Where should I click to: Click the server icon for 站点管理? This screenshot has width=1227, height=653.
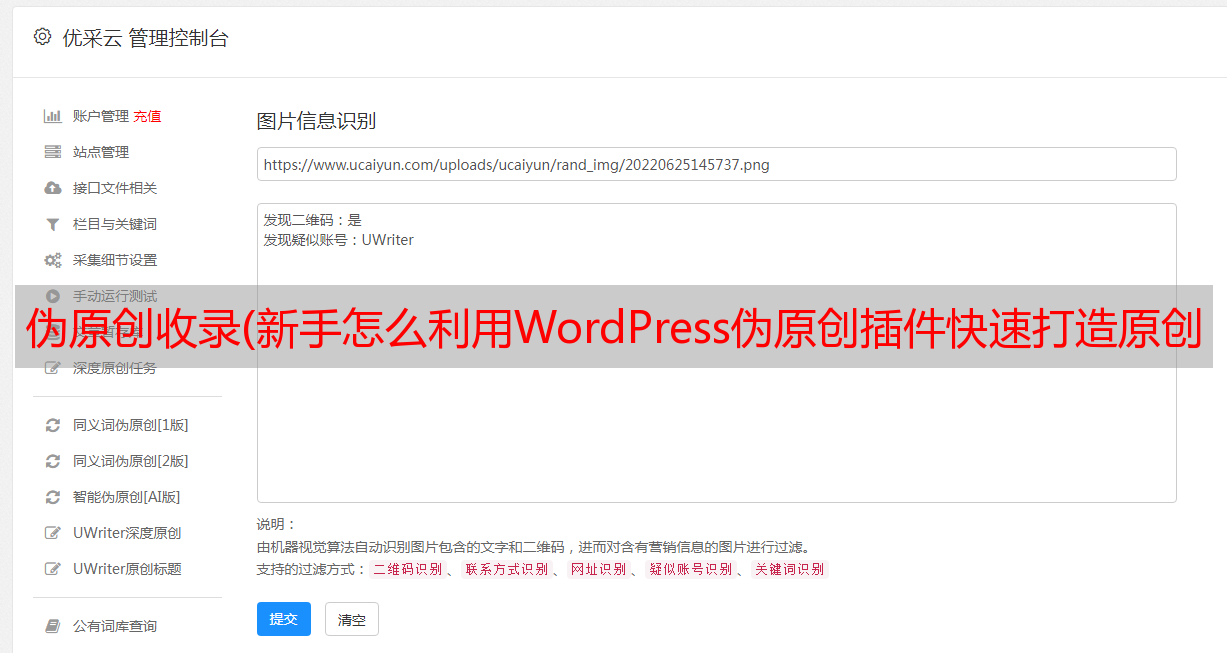click(x=53, y=152)
